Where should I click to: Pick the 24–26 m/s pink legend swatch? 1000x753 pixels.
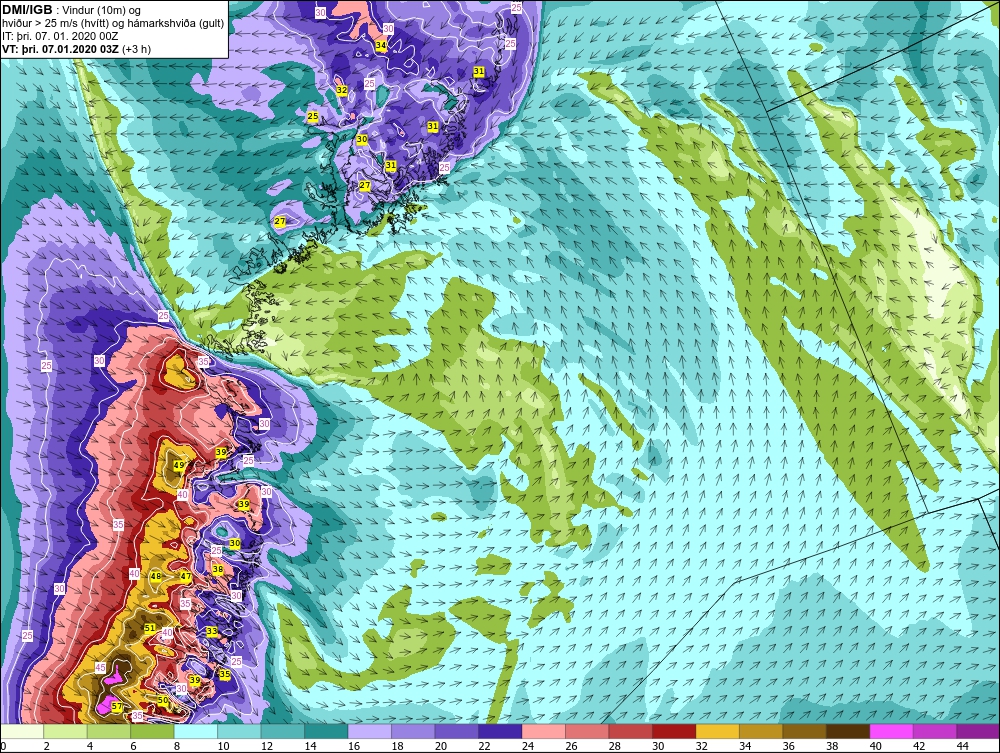tap(544, 731)
